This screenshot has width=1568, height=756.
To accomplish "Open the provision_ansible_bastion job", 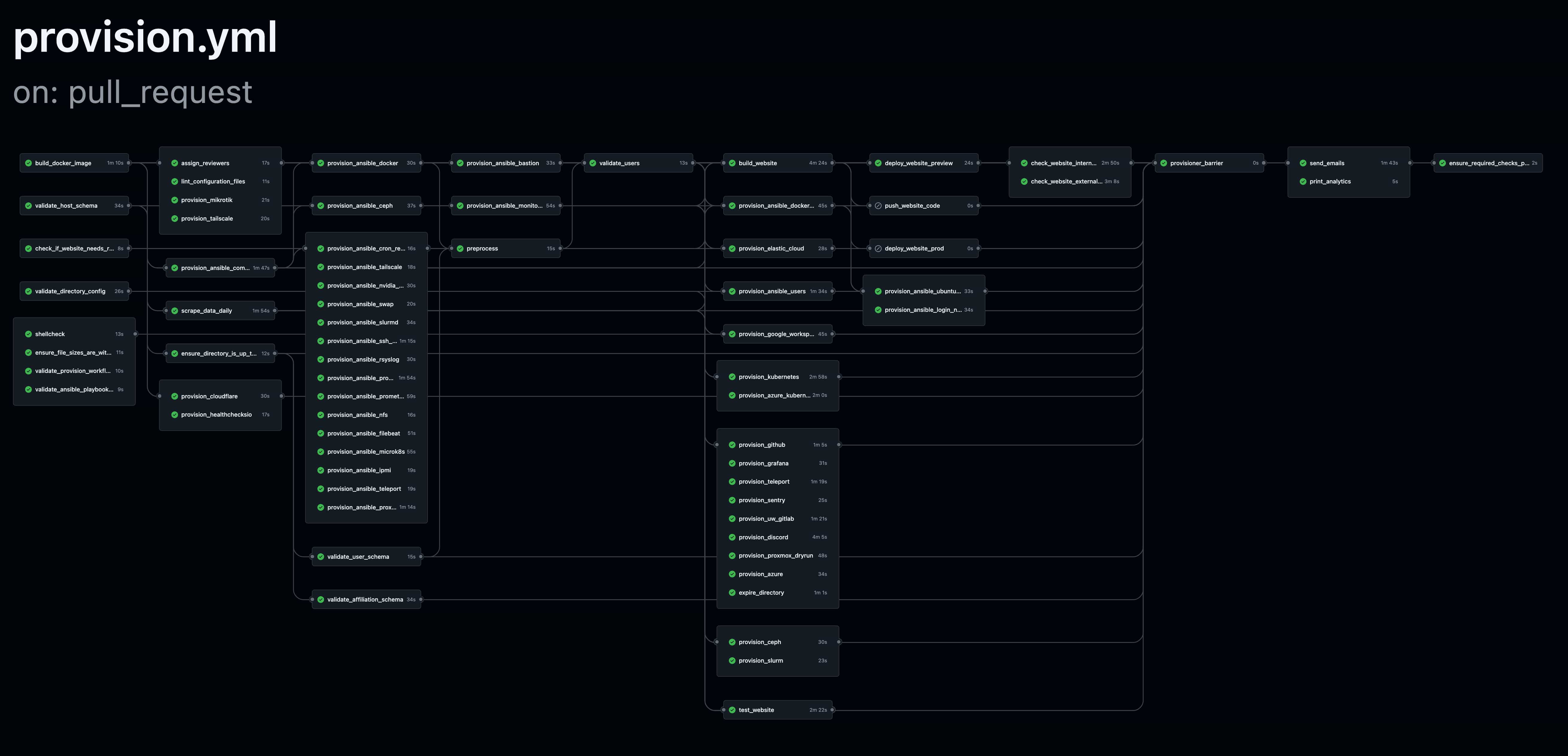I will [x=503, y=163].
